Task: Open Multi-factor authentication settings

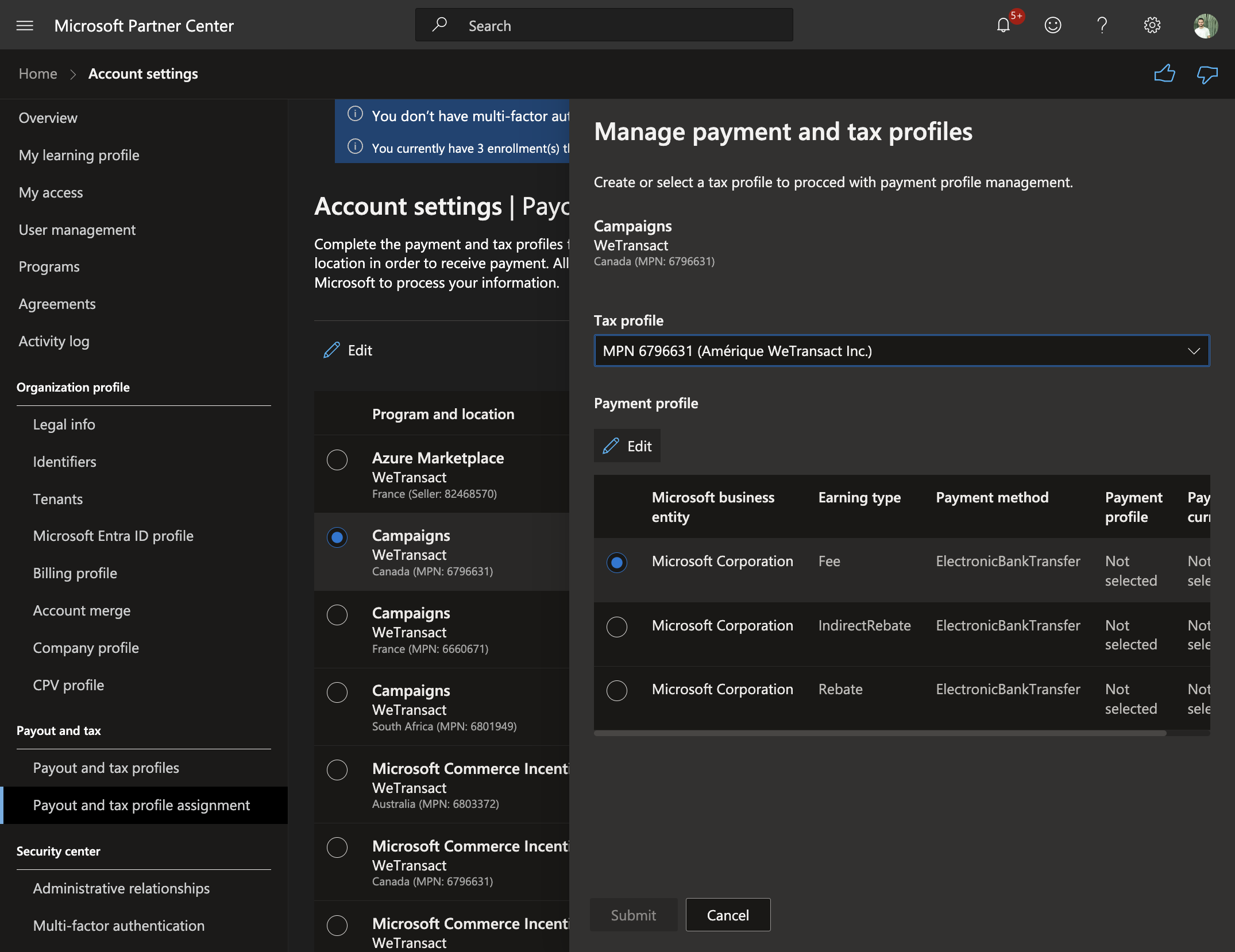Action: pyautogui.click(x=119, y=926)
